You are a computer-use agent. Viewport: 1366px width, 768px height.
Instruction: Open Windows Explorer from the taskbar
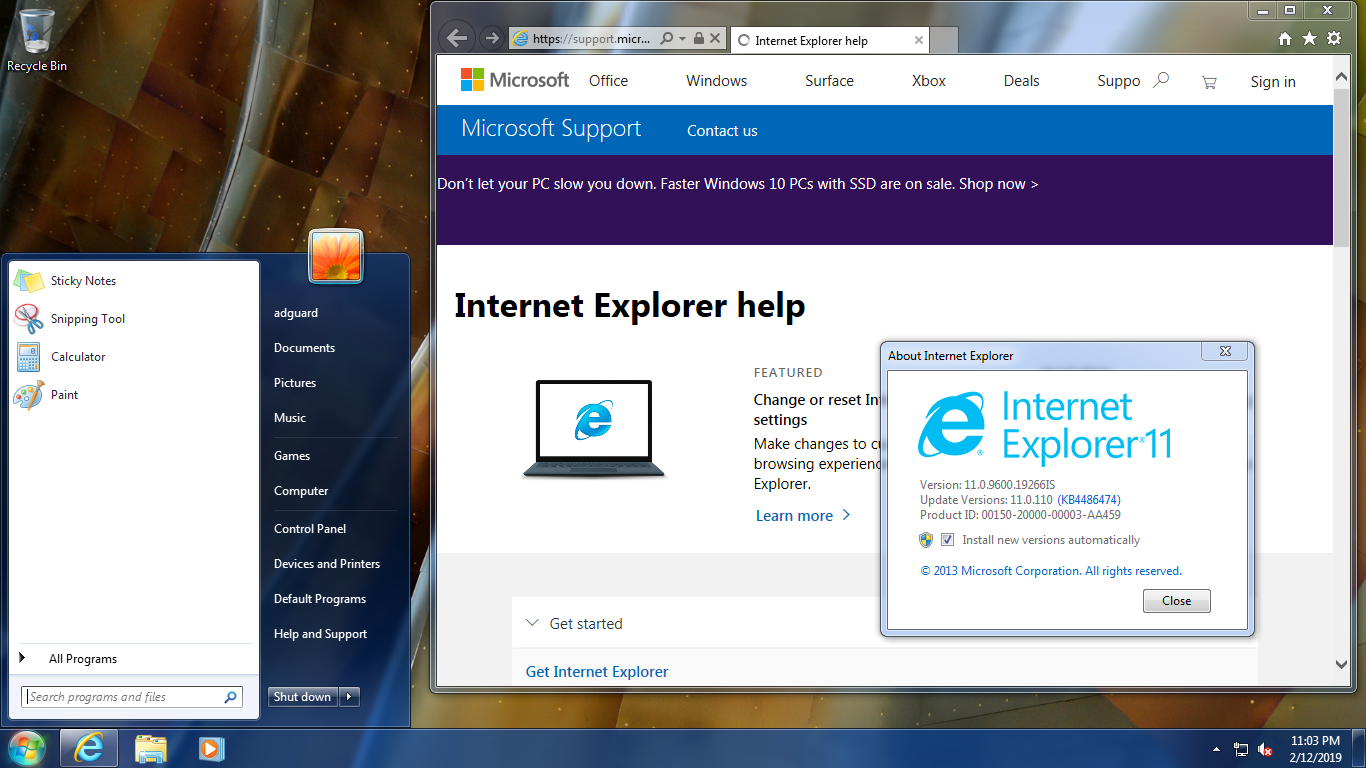coord(151,748)
